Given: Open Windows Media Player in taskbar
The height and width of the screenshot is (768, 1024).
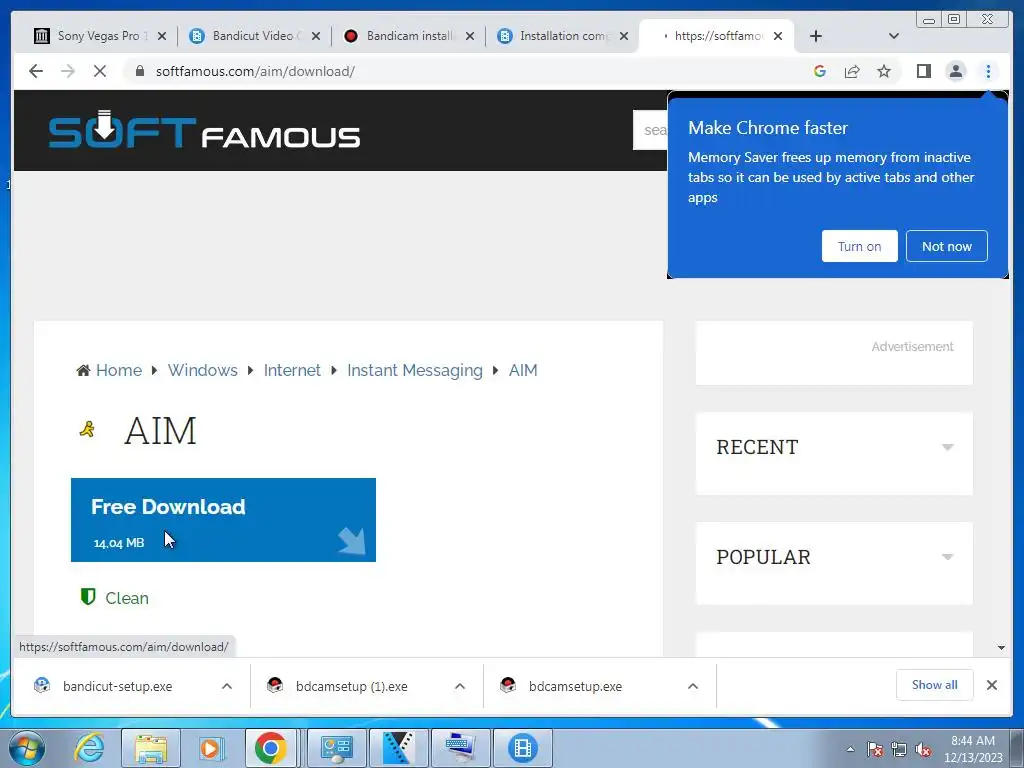Looking at the screenshot, I should click(210, 748).
